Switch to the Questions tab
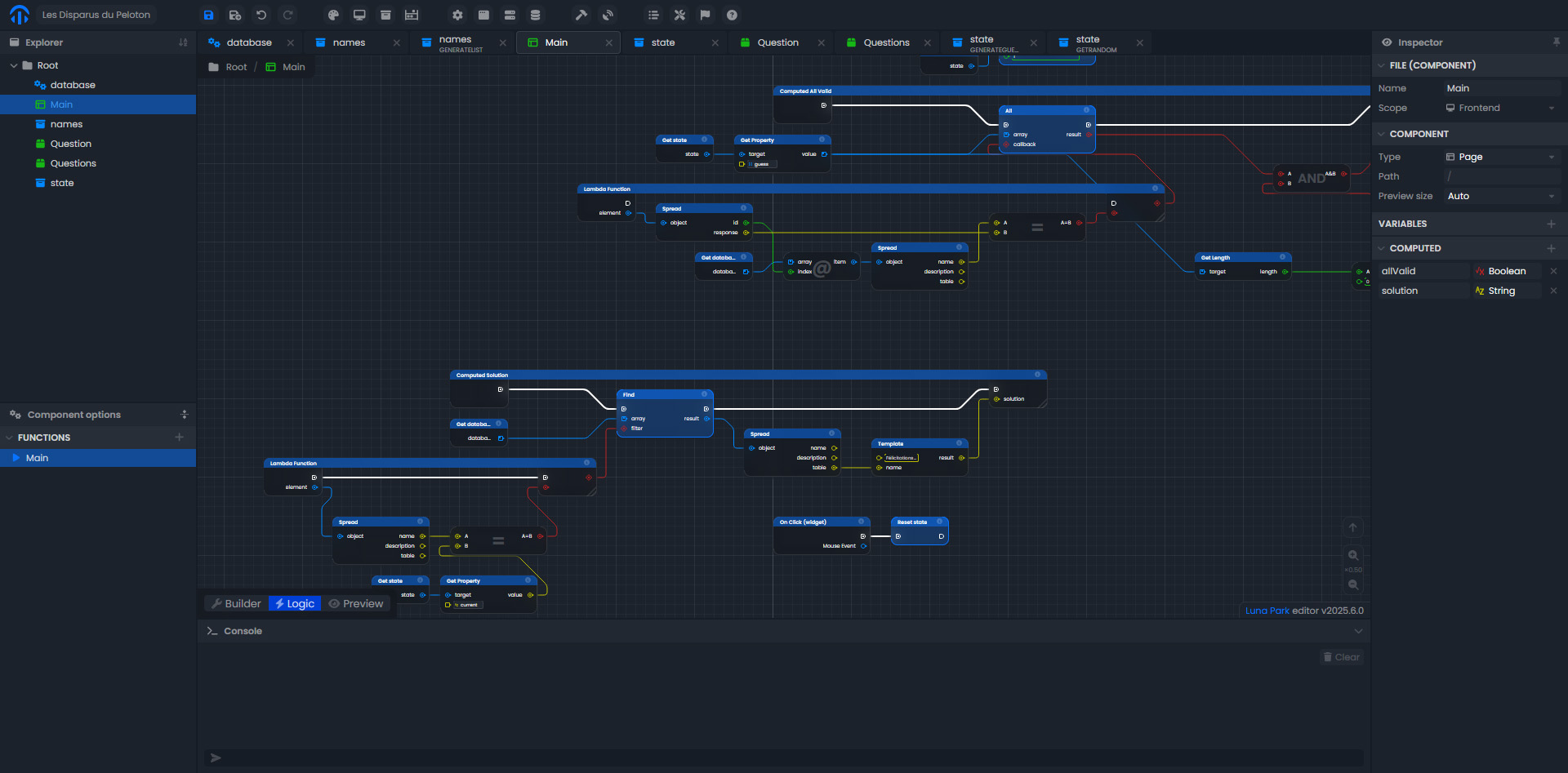 [886, 42]
